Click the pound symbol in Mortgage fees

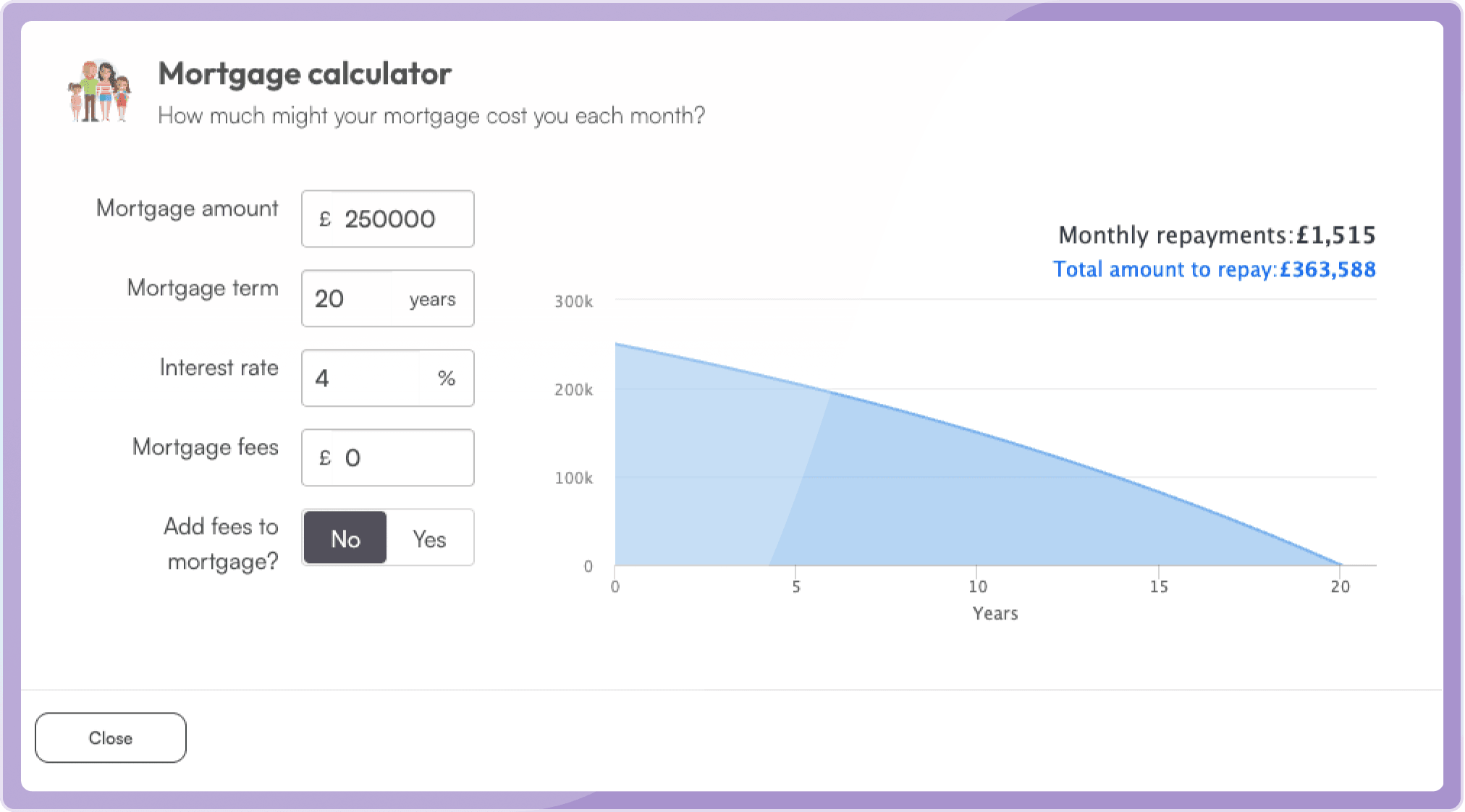click(325, 457)
